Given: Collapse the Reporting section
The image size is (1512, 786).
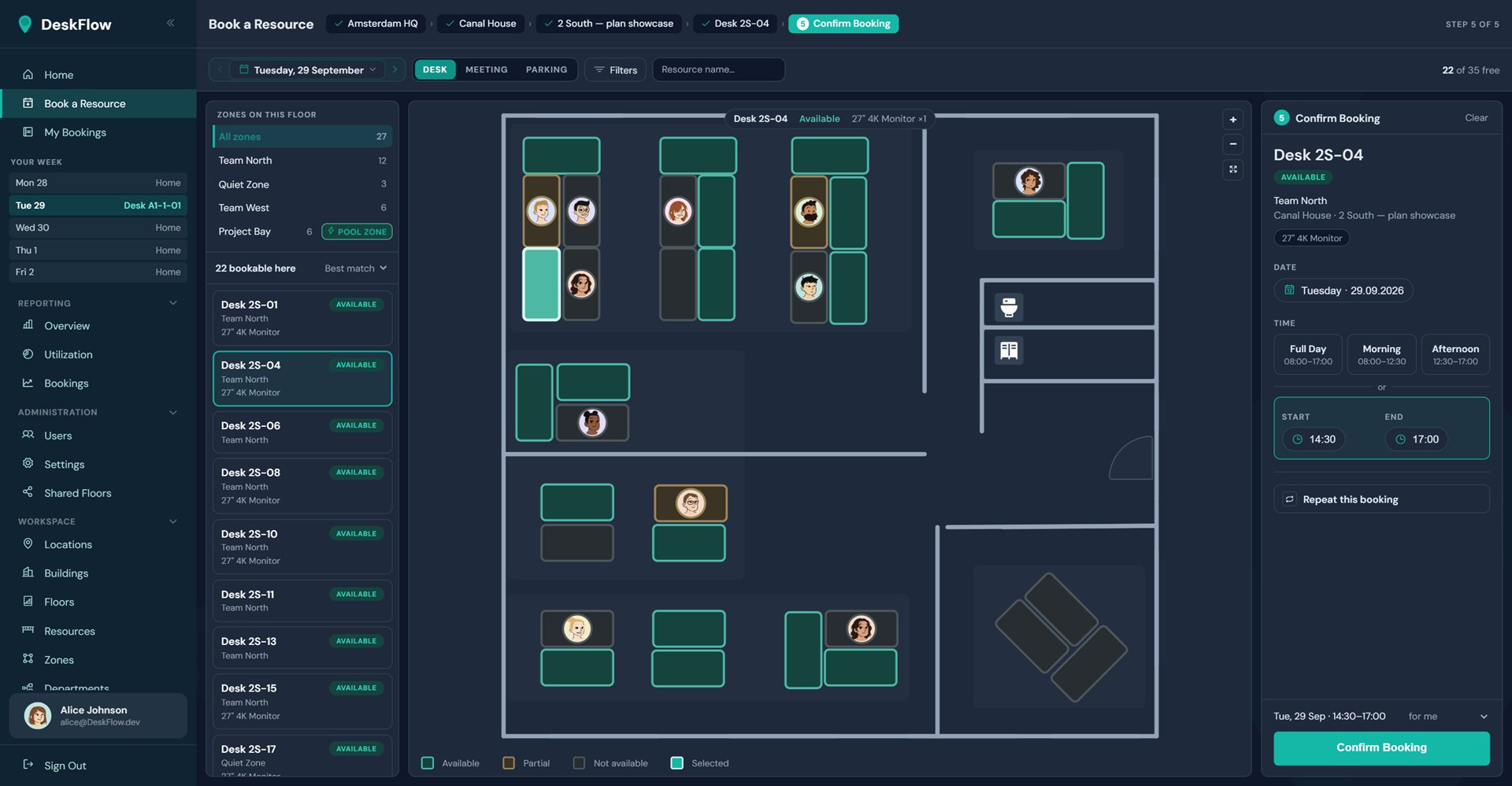Looking at the screenshot, I should click(173, 303).
